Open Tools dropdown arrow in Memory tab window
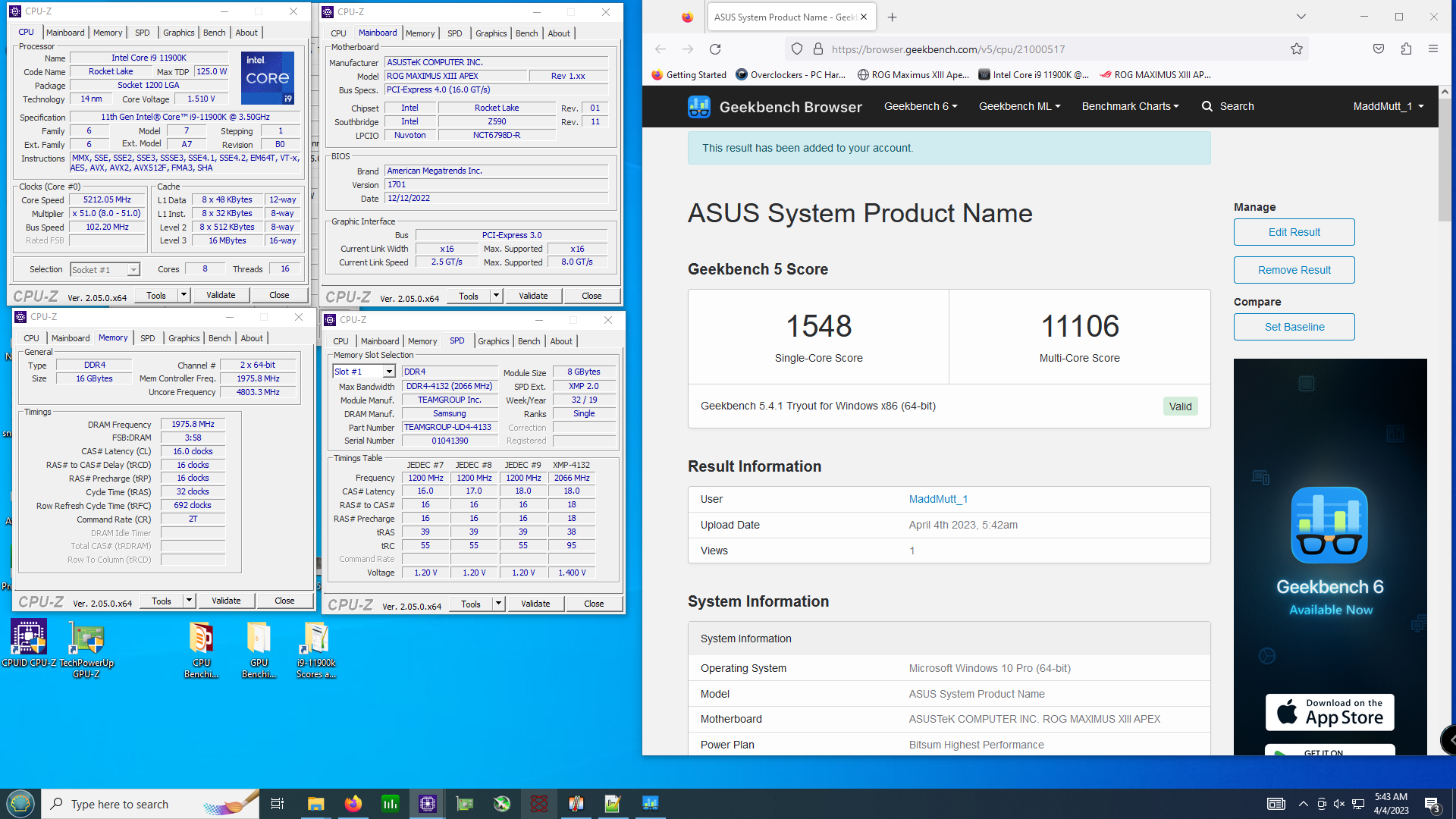The width and height of the screenshot is (1456, 819). click(189, 601)
